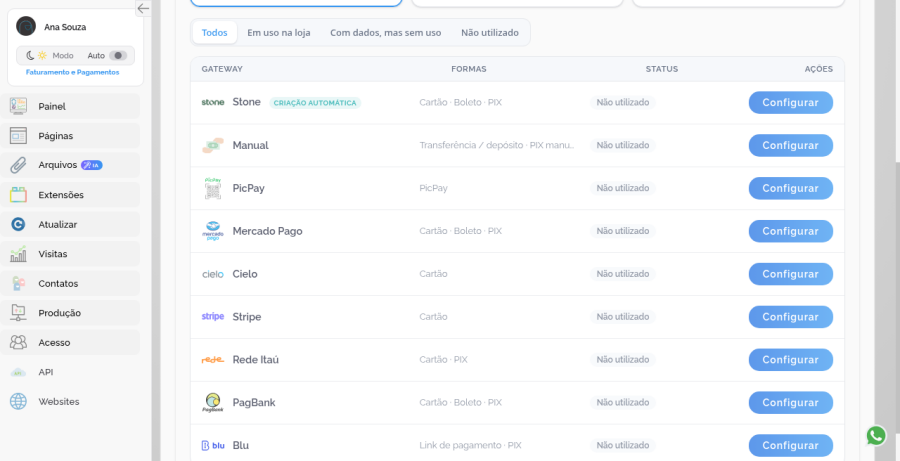This screenshot has height=461, width=900.
Task: Click Configurar for Blu gateway
Action: pyautogui.click(x=790, y=445)
